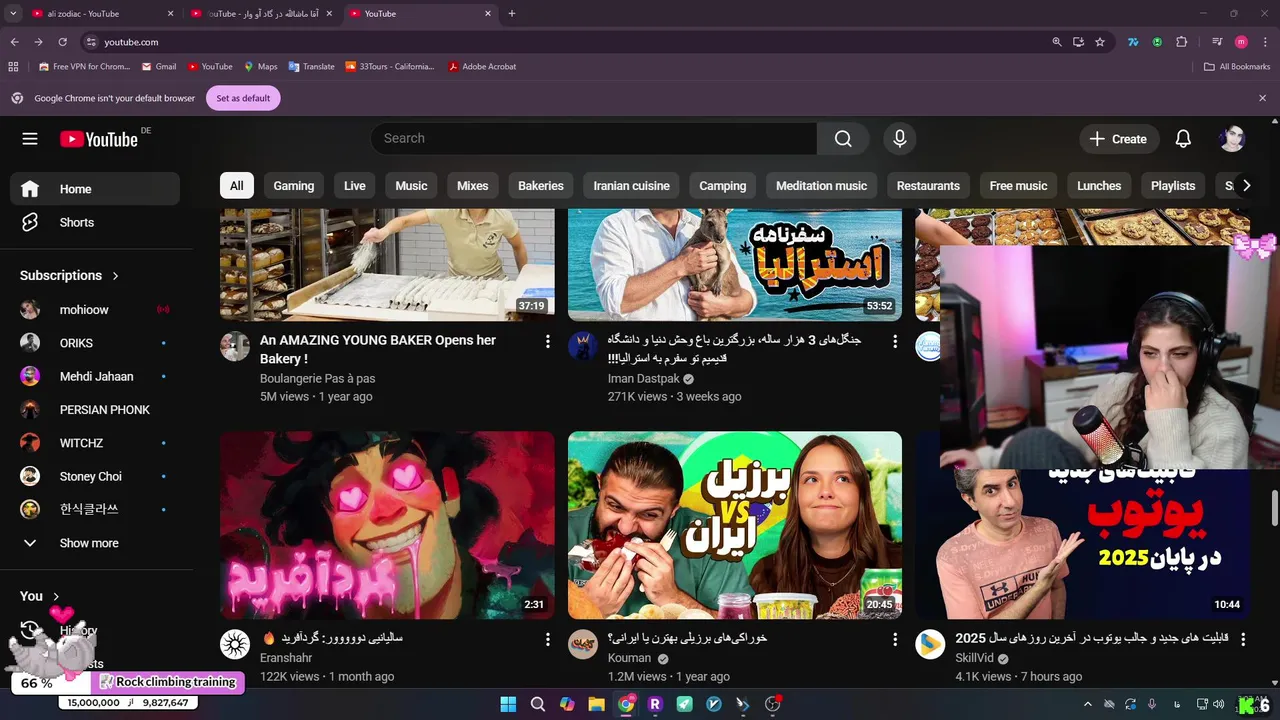Select the Camping filter chip
The image size is (1280, 720).
[x=723, y=186]
